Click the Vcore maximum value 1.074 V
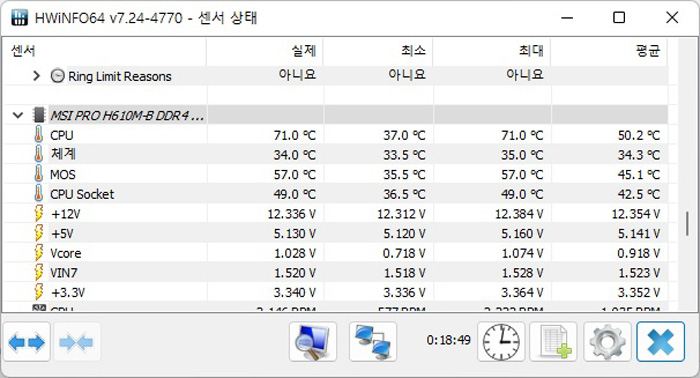Image resolution: width=700 pixels, height=378 pixels. pos(522,253)
